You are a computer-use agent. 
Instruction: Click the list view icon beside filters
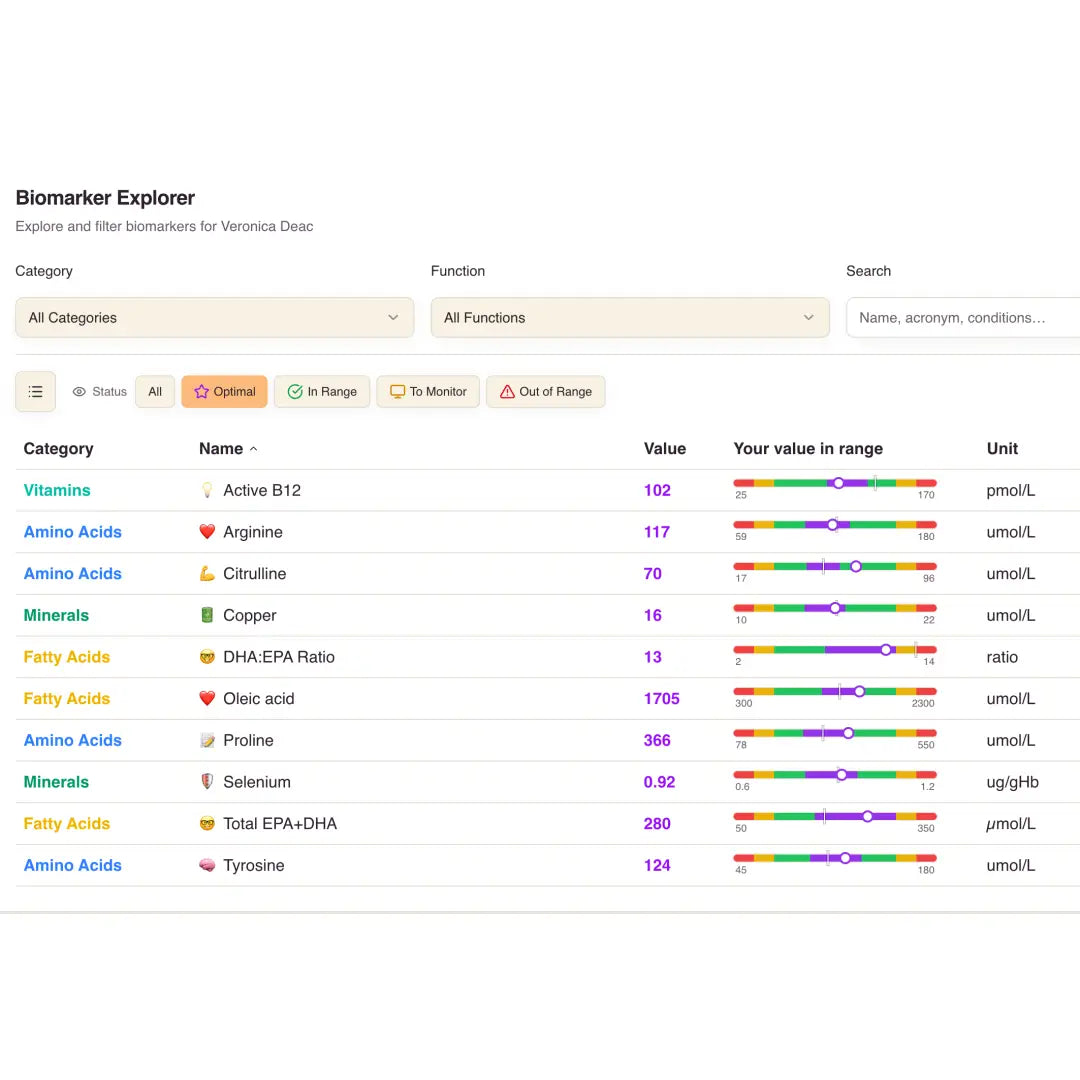point(35,392)
